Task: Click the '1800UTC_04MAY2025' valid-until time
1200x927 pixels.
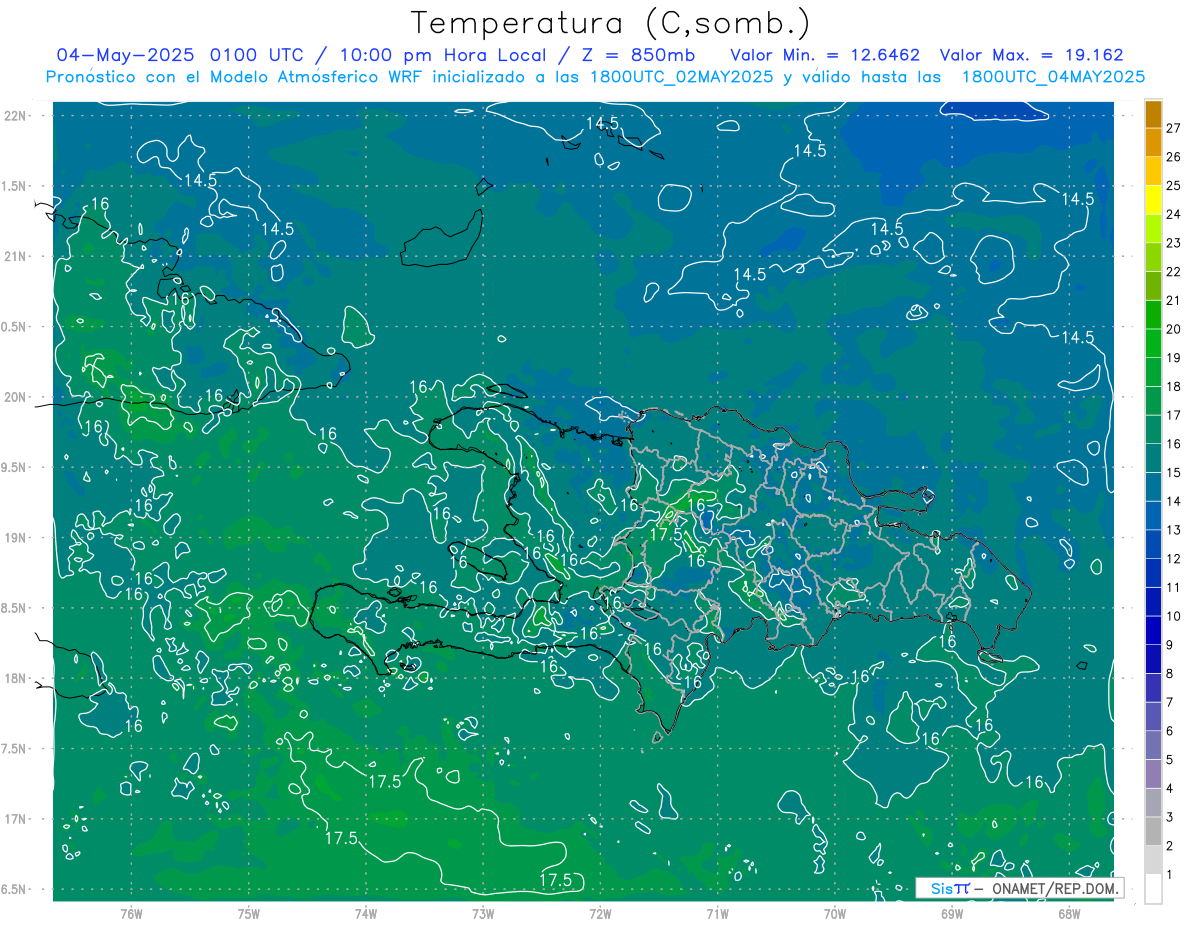Action: 1053,77
